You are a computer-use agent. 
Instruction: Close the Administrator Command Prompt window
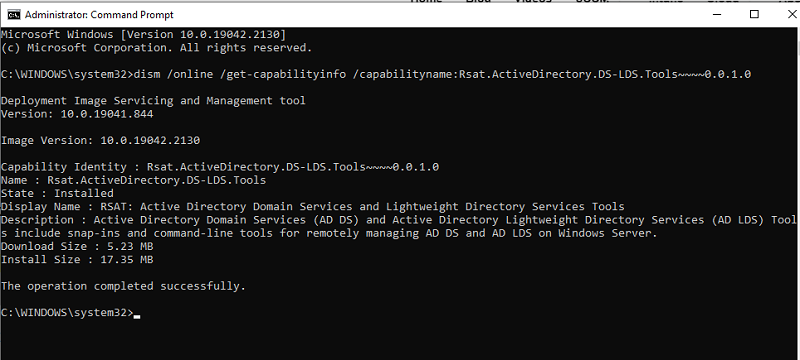[792, 15]
